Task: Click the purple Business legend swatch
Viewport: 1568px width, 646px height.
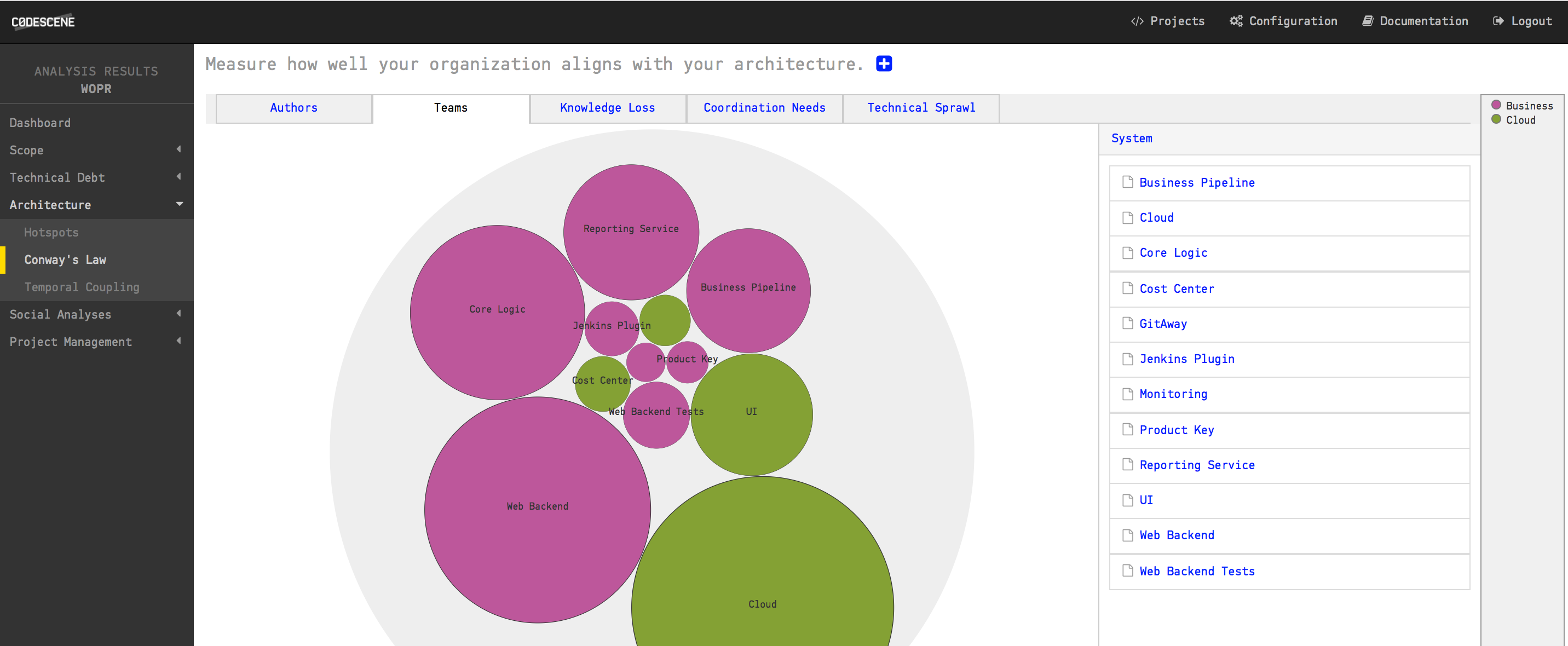Action: [1496, 105]
